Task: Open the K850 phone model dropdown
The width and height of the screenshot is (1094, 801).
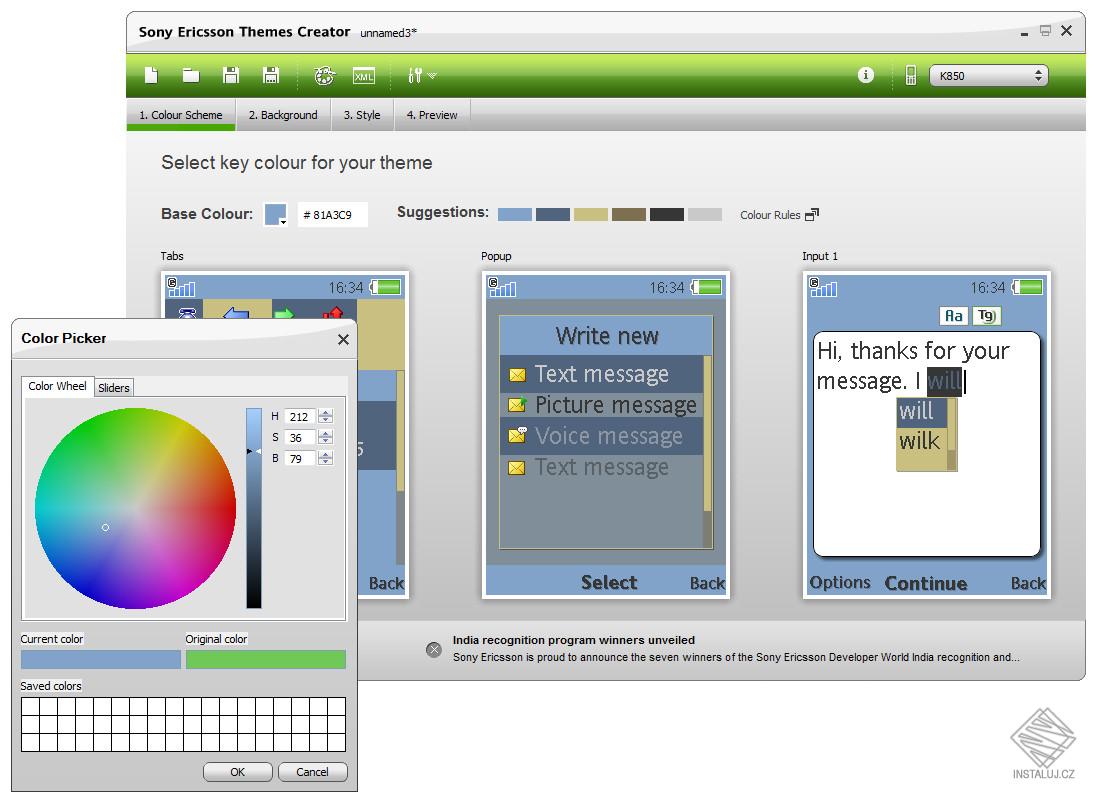Action: [x=1037, y=75]
